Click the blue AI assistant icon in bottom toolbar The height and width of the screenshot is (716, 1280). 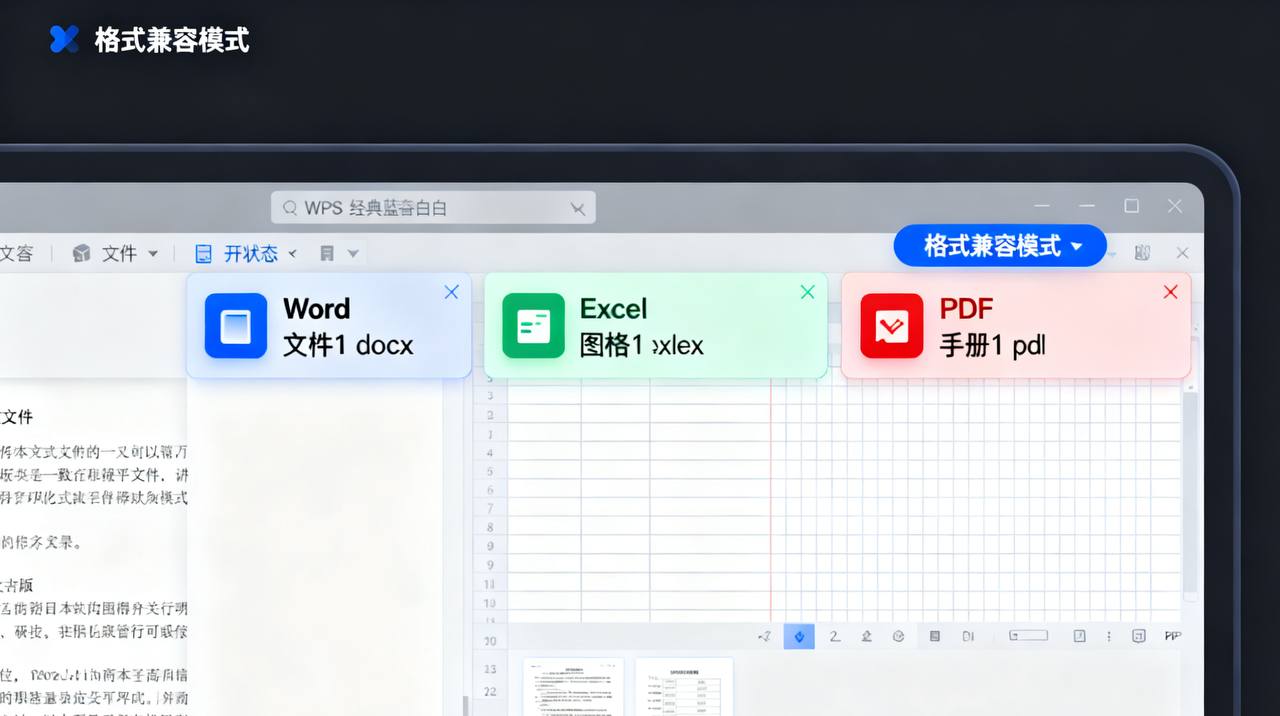pos(799,636)
